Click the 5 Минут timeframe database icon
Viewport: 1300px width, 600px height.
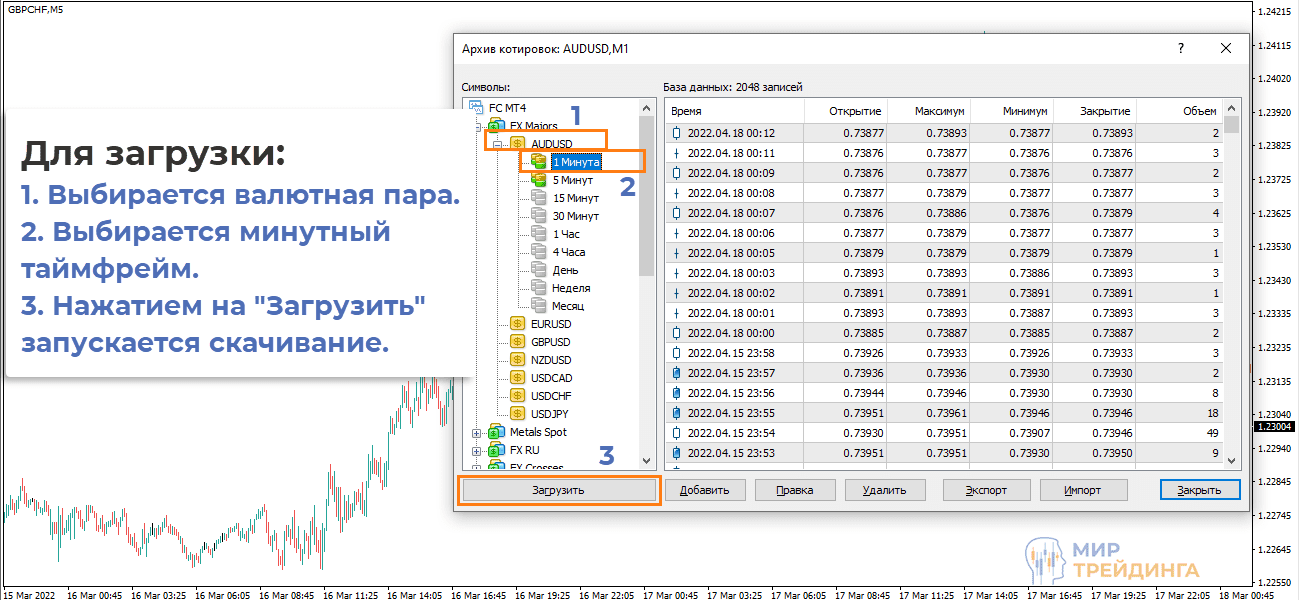(x=539, y=180)
